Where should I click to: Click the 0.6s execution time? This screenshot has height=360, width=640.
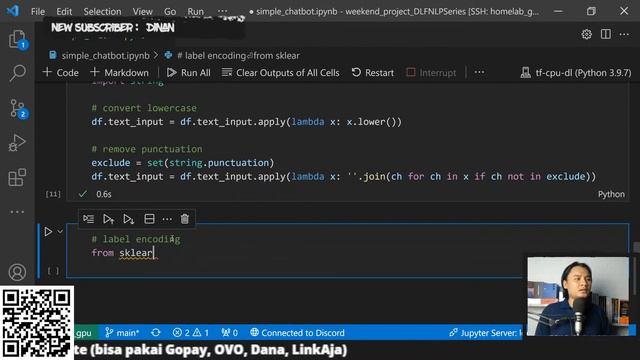pyautogui.click(x=104, y=194)
